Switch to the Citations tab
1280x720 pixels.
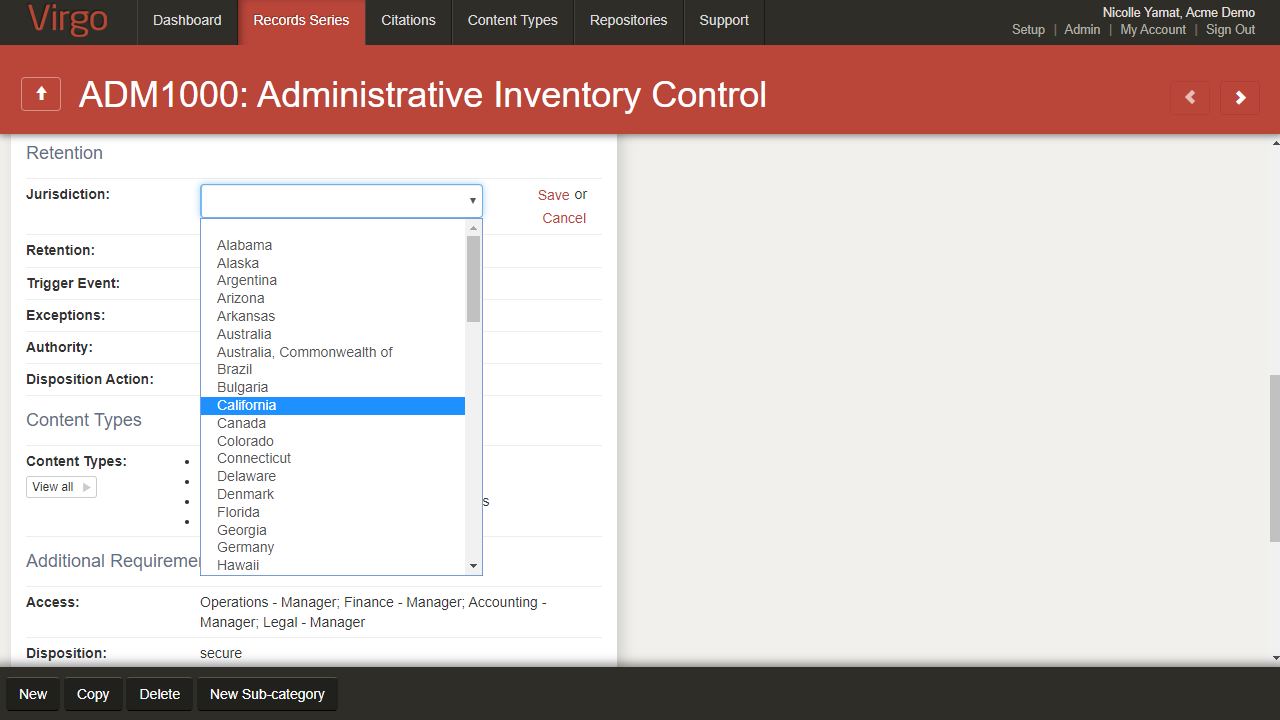click(x=408, y=21)
